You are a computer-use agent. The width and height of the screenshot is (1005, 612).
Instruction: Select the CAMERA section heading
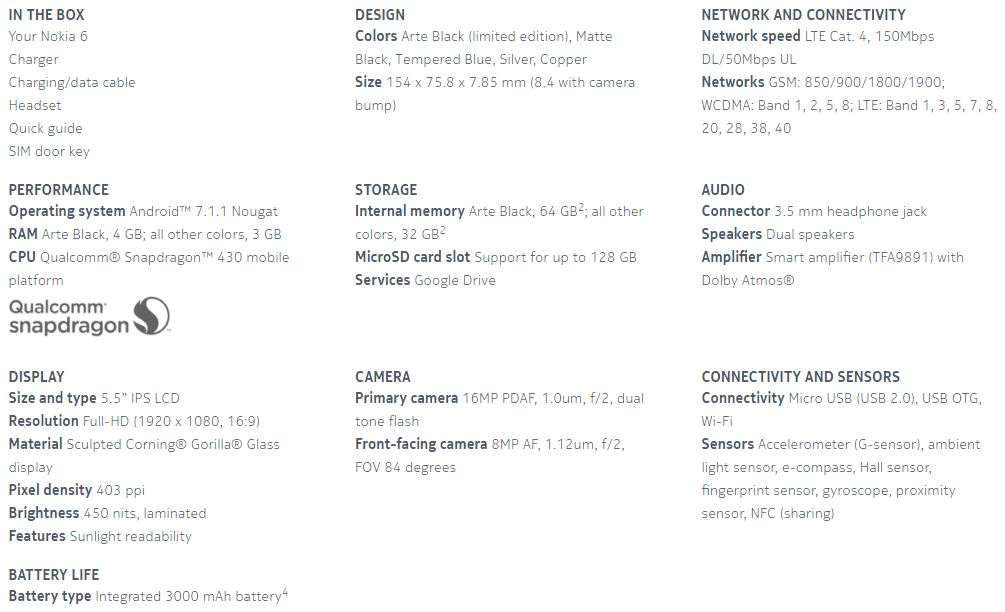point(383,376)
